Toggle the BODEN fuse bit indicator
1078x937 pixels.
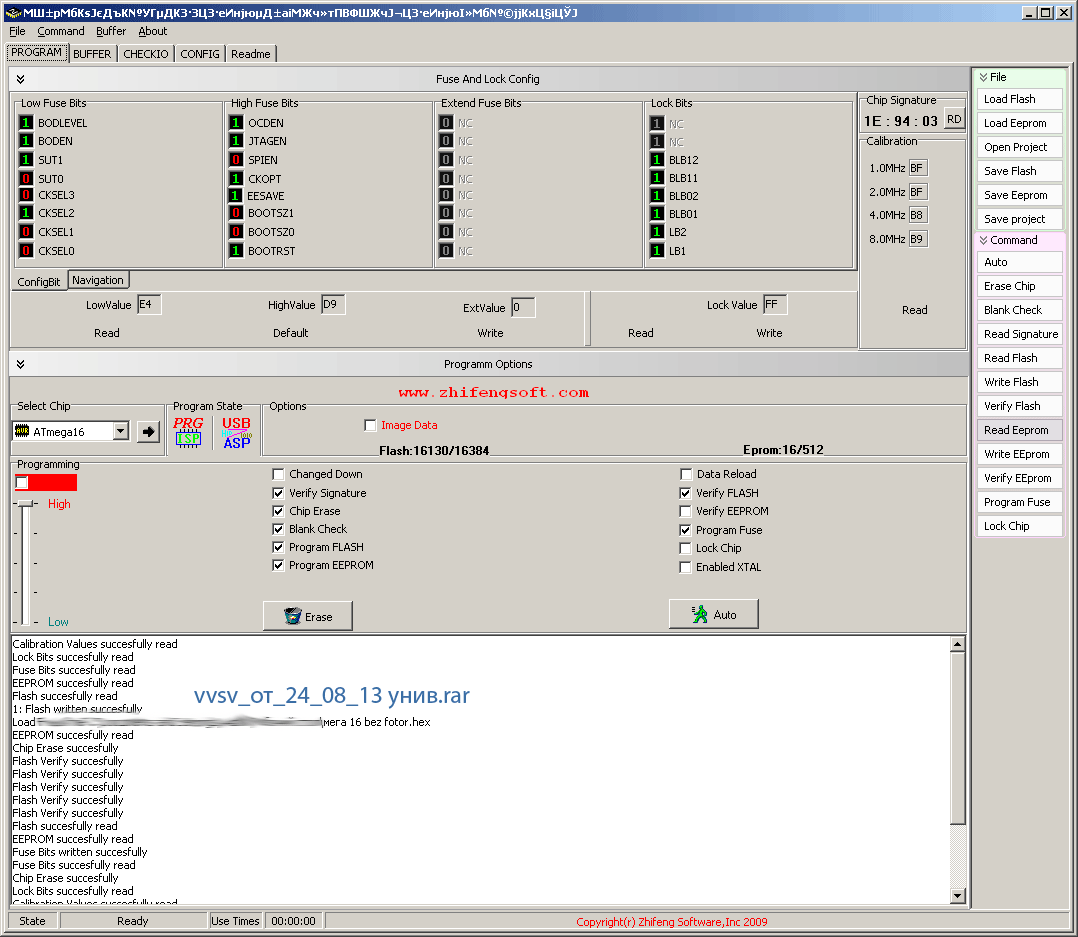[25, 141]
